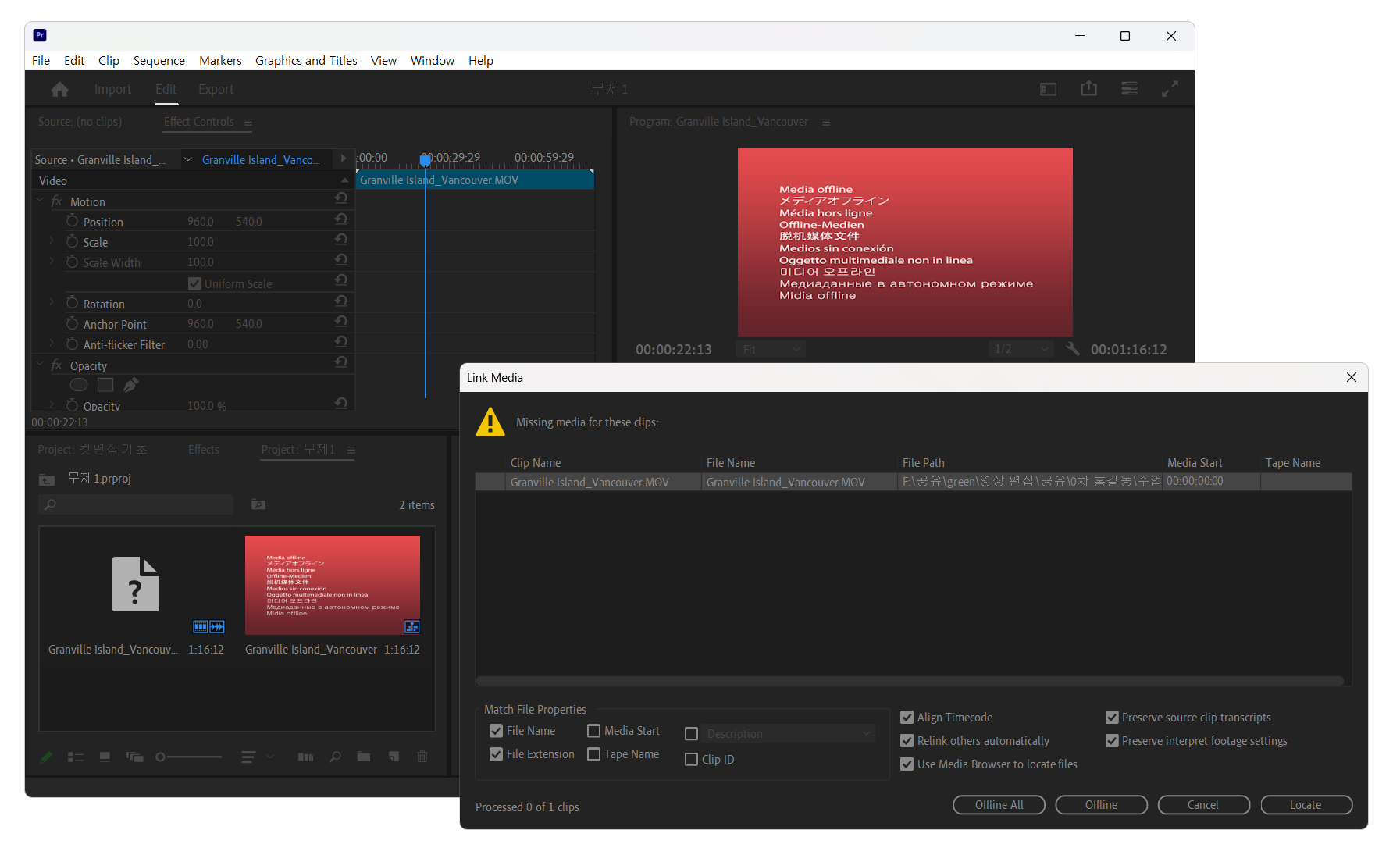Click the New Item icon in project panel

coord(394,756)
